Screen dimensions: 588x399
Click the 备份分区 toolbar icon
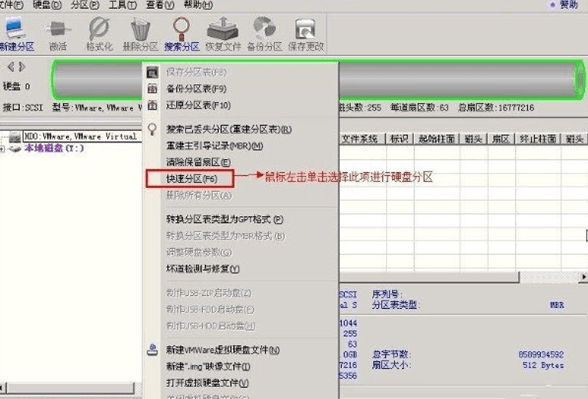(264, 28)
